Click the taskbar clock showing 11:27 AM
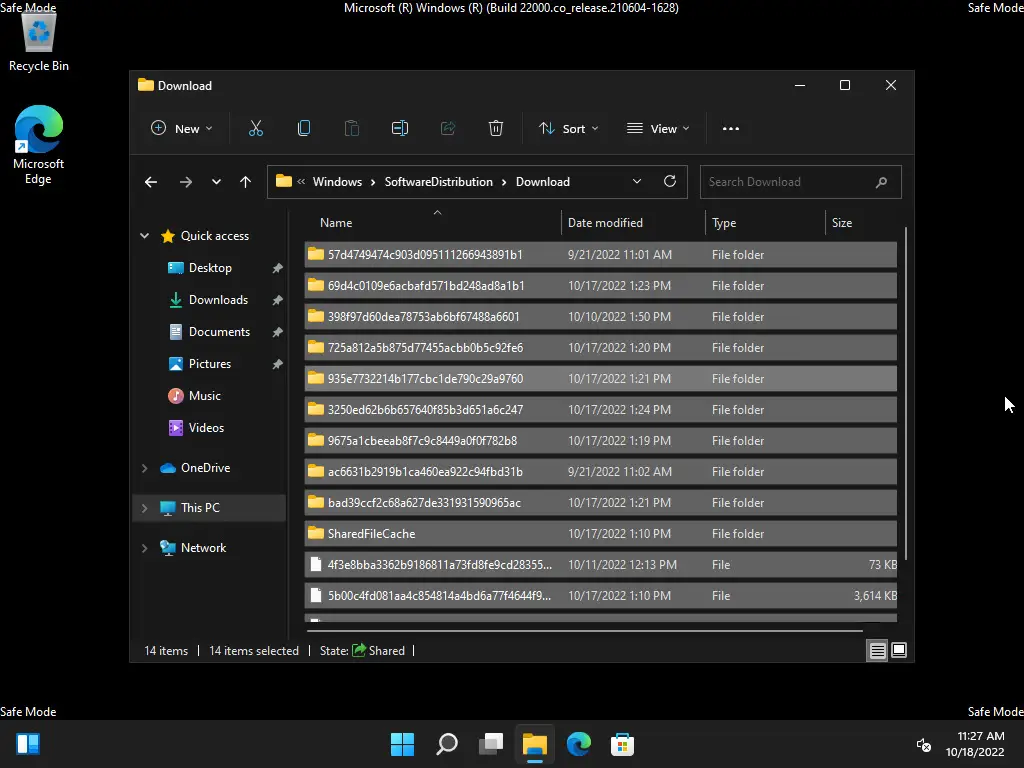 pyautogui.click(x=975, y=744)
